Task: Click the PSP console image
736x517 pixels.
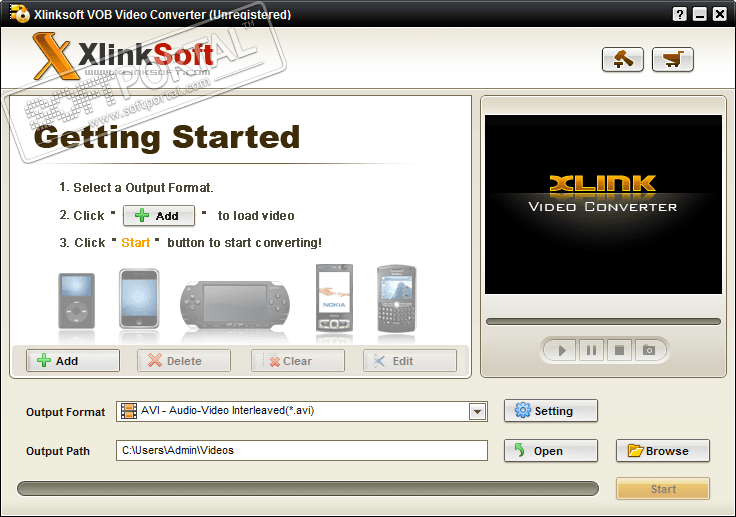Action: [235, 306]
